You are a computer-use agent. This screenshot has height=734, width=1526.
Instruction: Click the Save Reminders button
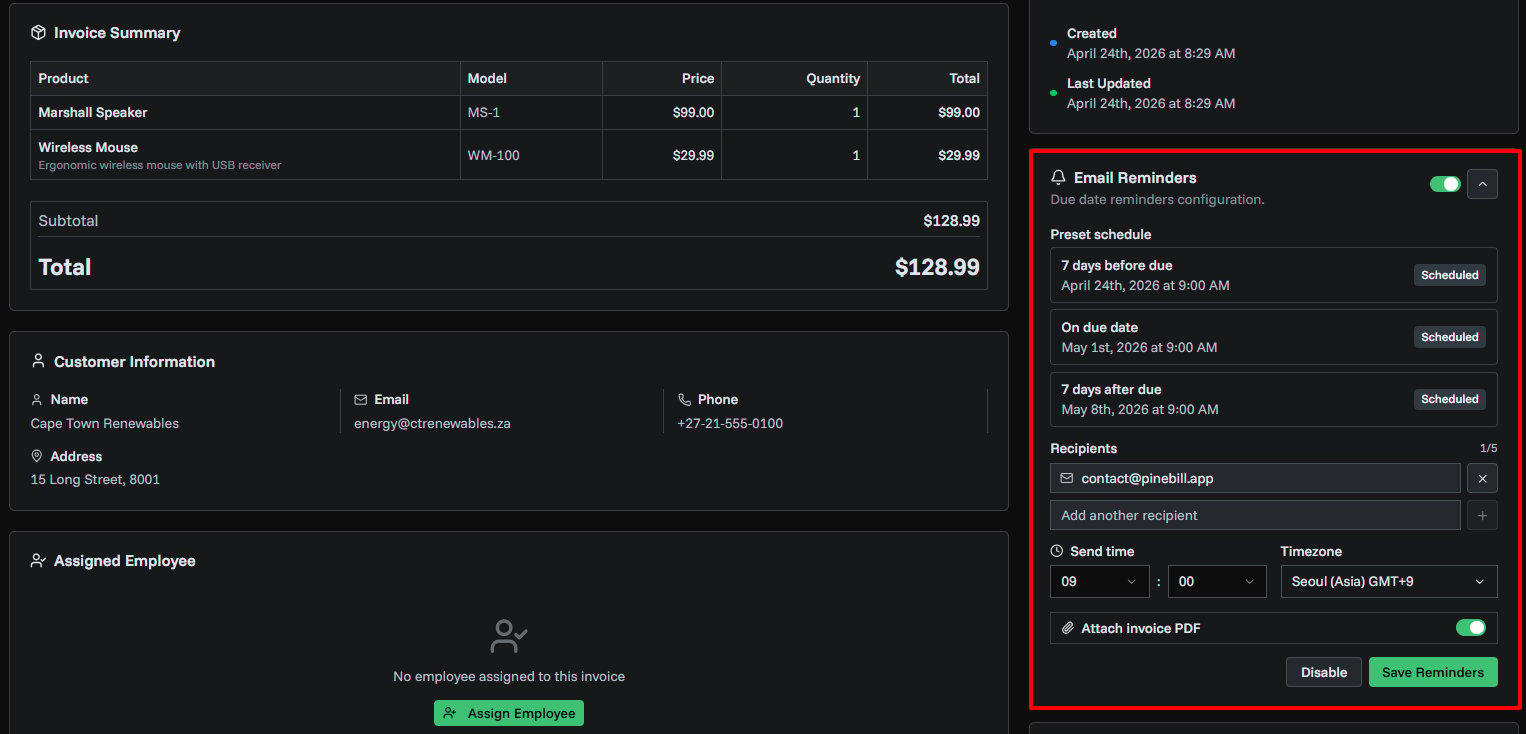click(1433, 672)
